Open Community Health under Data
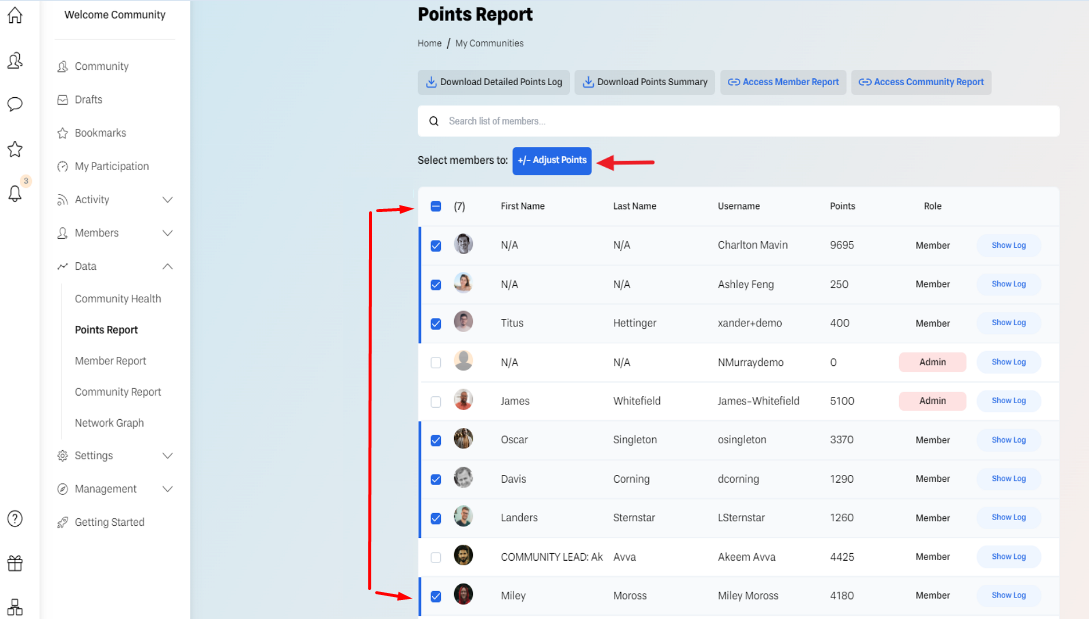 click(x=118, y=299)
